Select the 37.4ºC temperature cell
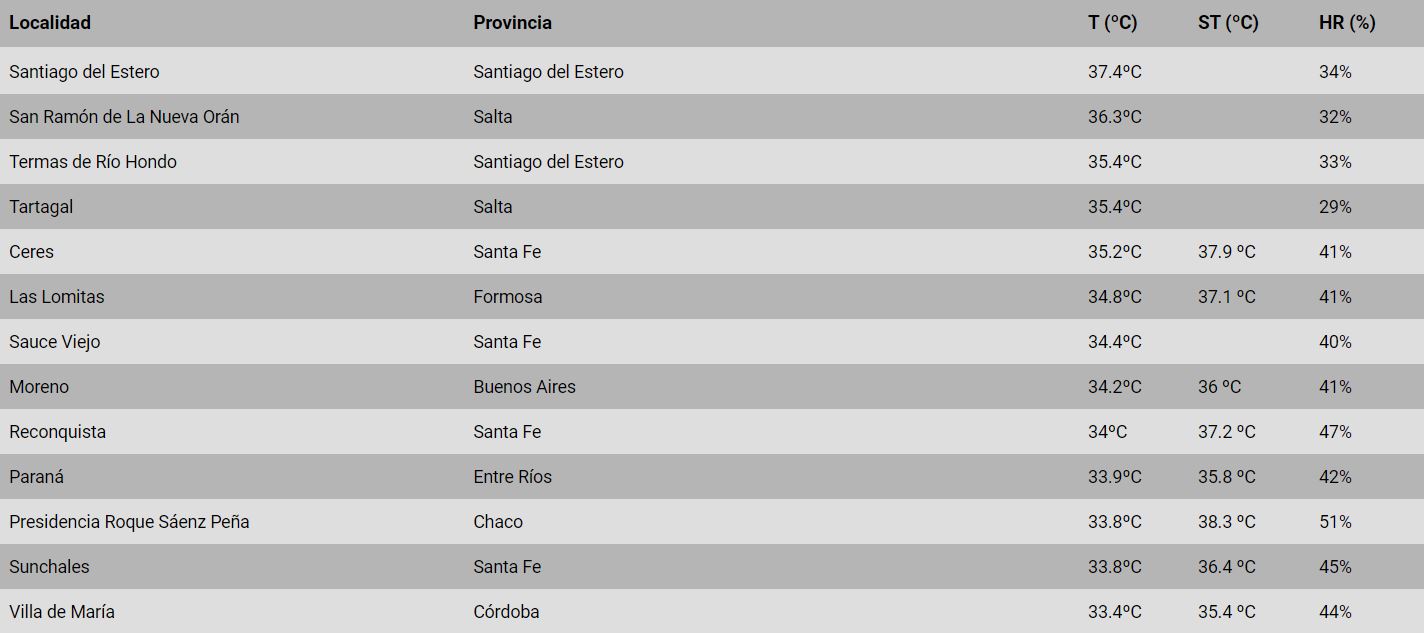The image size is (1427, 633). [1114, 72]
